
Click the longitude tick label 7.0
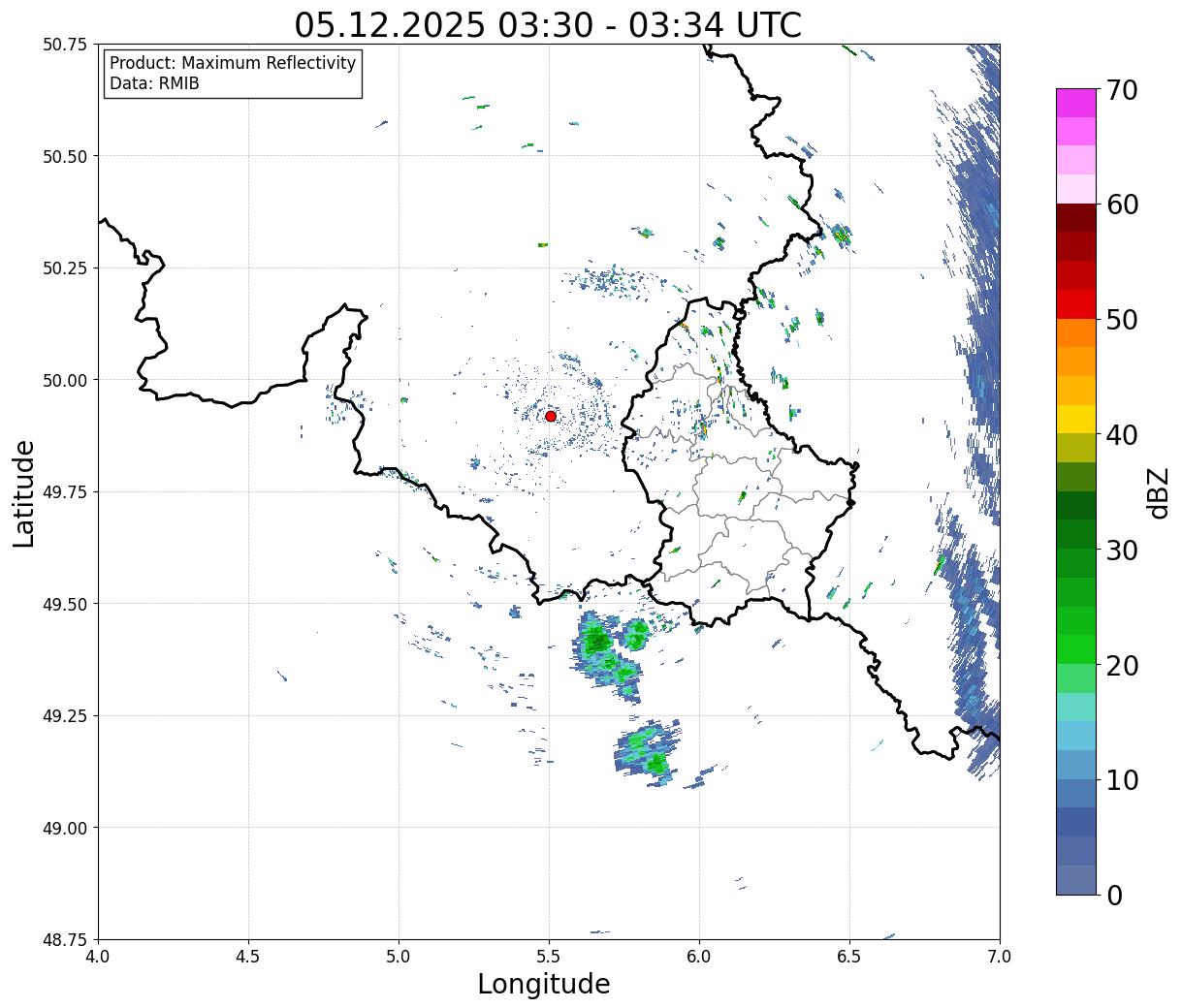click(x=1000, y=957)
